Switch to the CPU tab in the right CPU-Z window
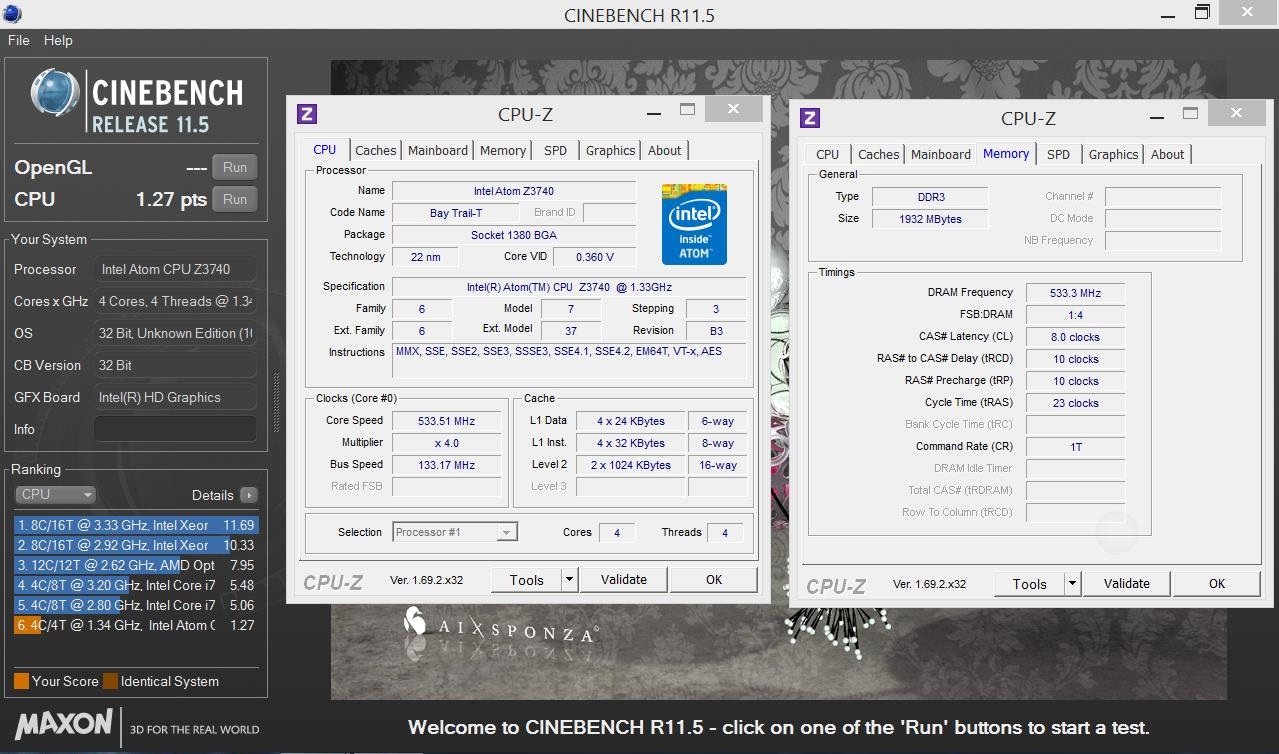 (x=828, y=154)
